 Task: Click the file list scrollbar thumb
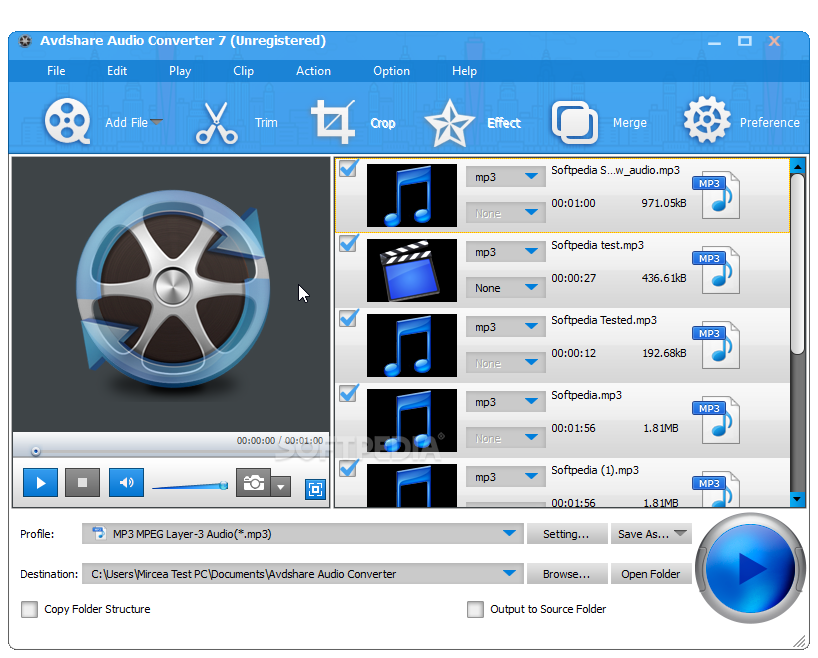797,265
